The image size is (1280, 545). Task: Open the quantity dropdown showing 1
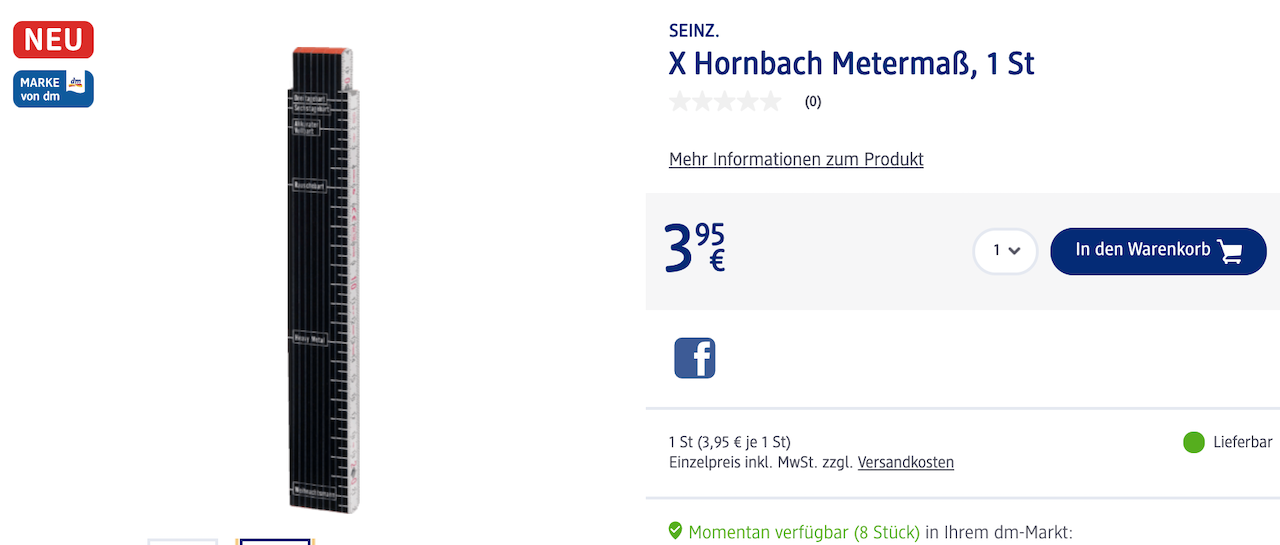coord(1005,251)
